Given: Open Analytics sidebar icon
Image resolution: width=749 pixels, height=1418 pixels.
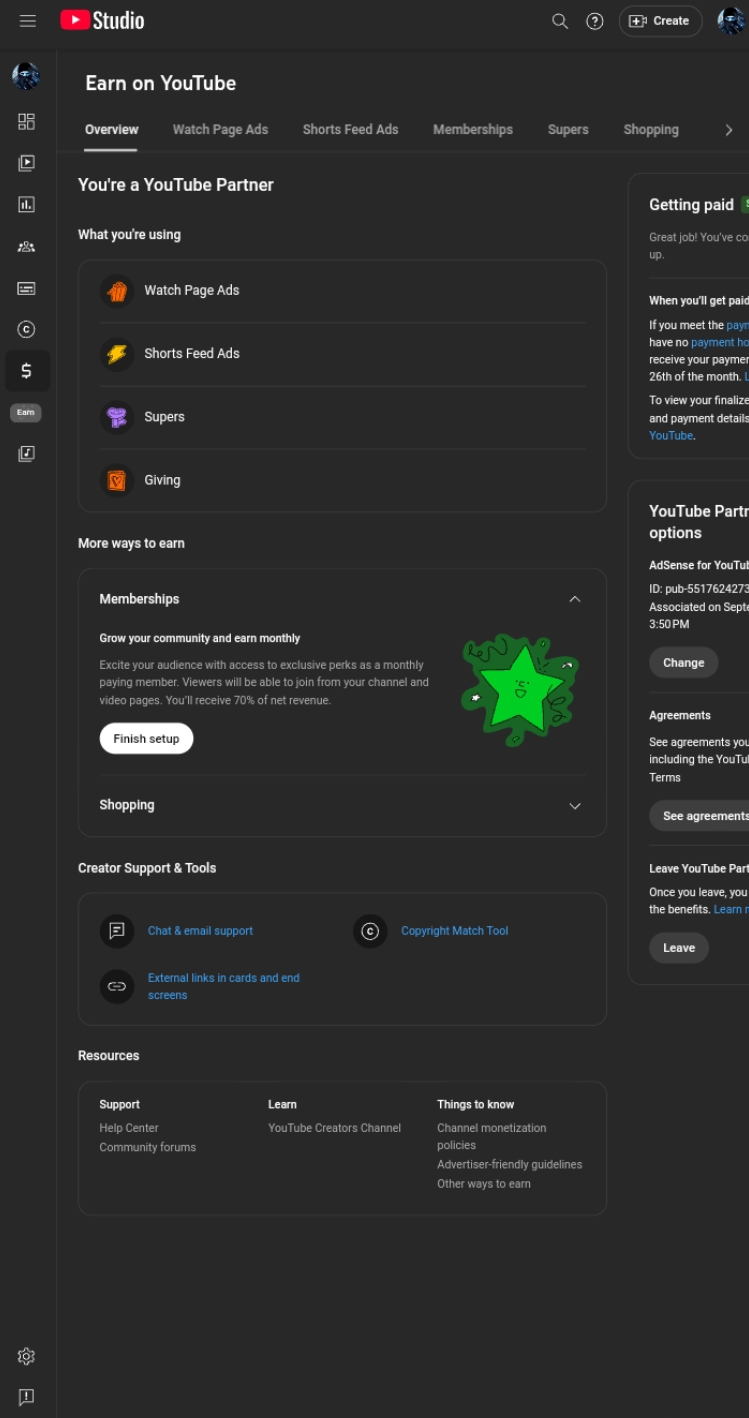Looking at the screenshot, I should point(26,204).
